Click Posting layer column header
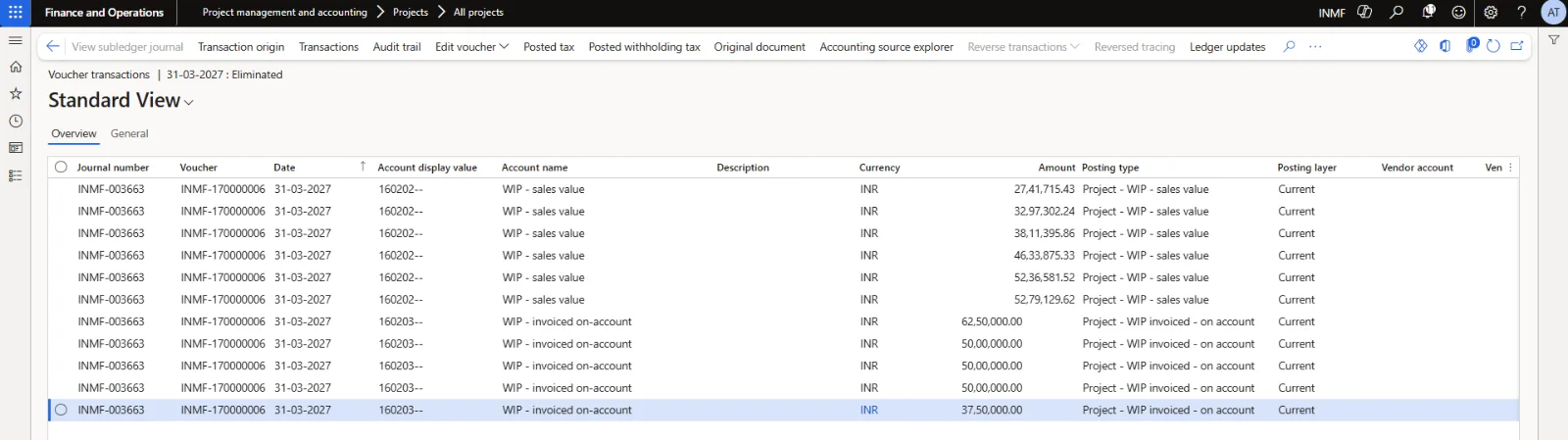The image size is (1568, 440). point(1306,168)
